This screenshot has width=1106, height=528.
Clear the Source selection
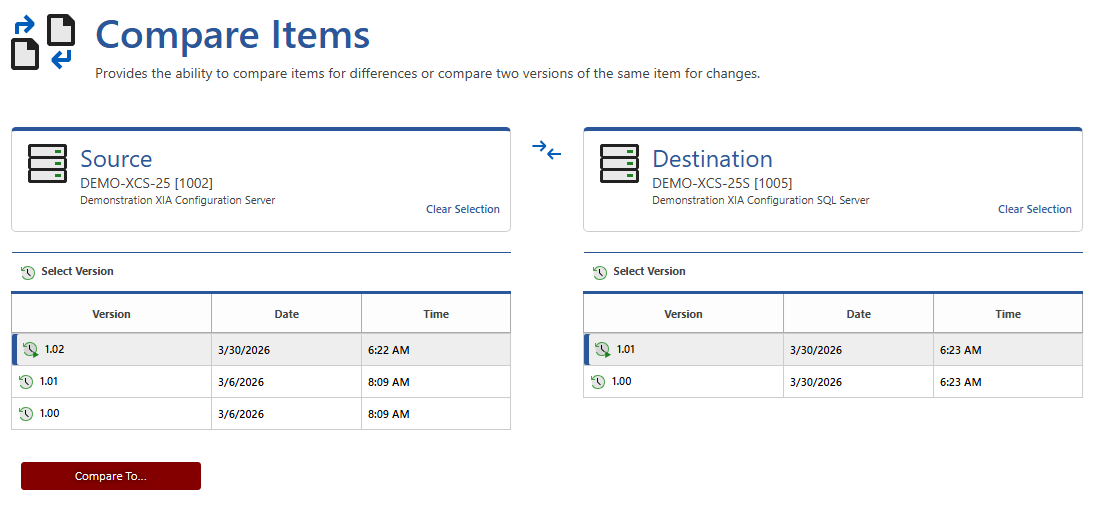[x=462, y=209]
